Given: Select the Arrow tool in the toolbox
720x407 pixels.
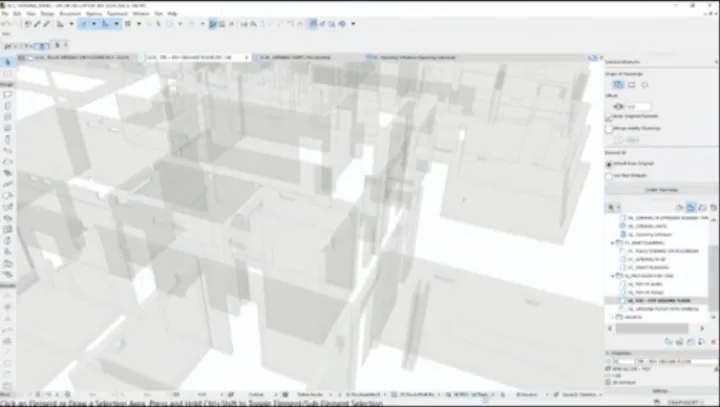Looking at the screenshot, I should (x=8, y=62).
